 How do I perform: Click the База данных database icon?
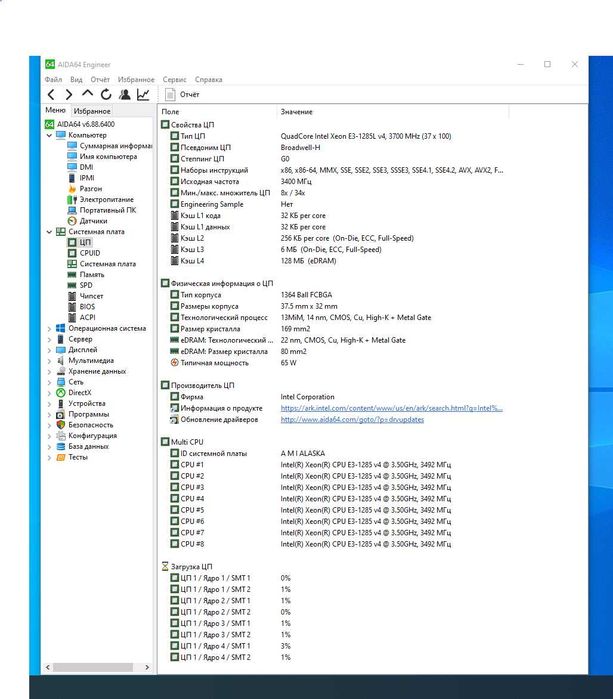(61, 446)
